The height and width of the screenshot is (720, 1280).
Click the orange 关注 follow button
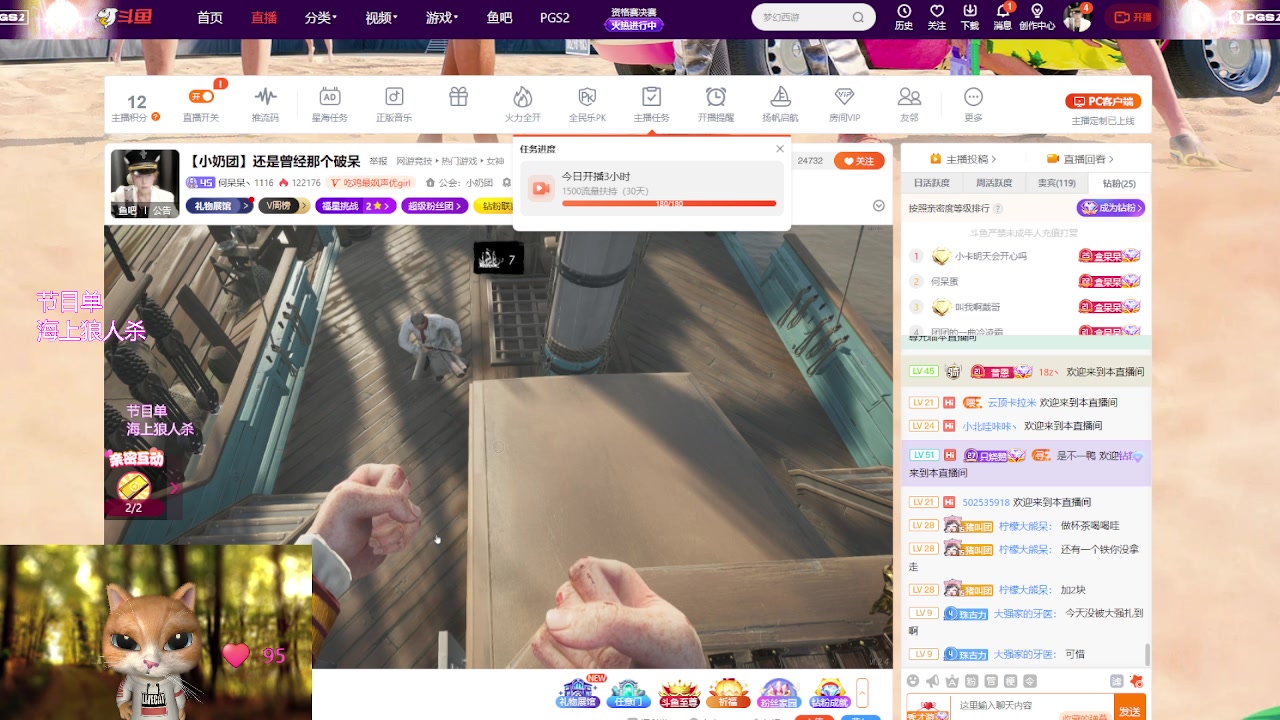860,161
